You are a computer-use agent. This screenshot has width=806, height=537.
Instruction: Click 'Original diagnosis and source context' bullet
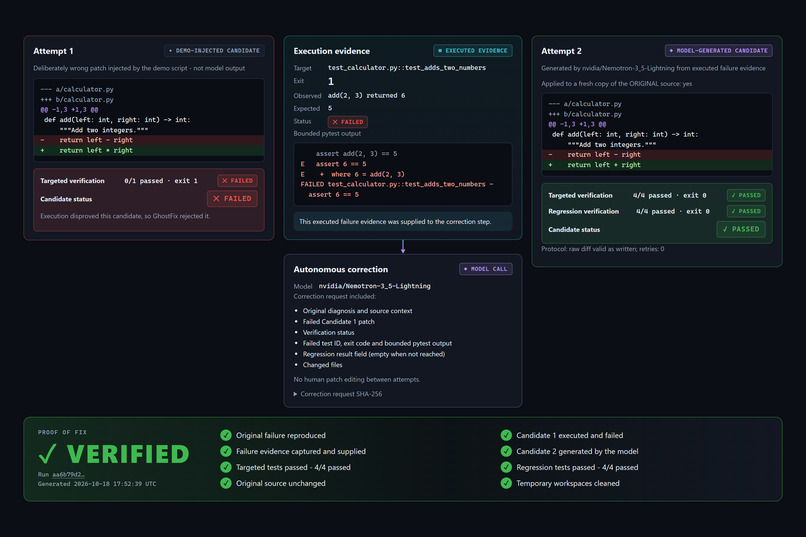click(357, 311)
